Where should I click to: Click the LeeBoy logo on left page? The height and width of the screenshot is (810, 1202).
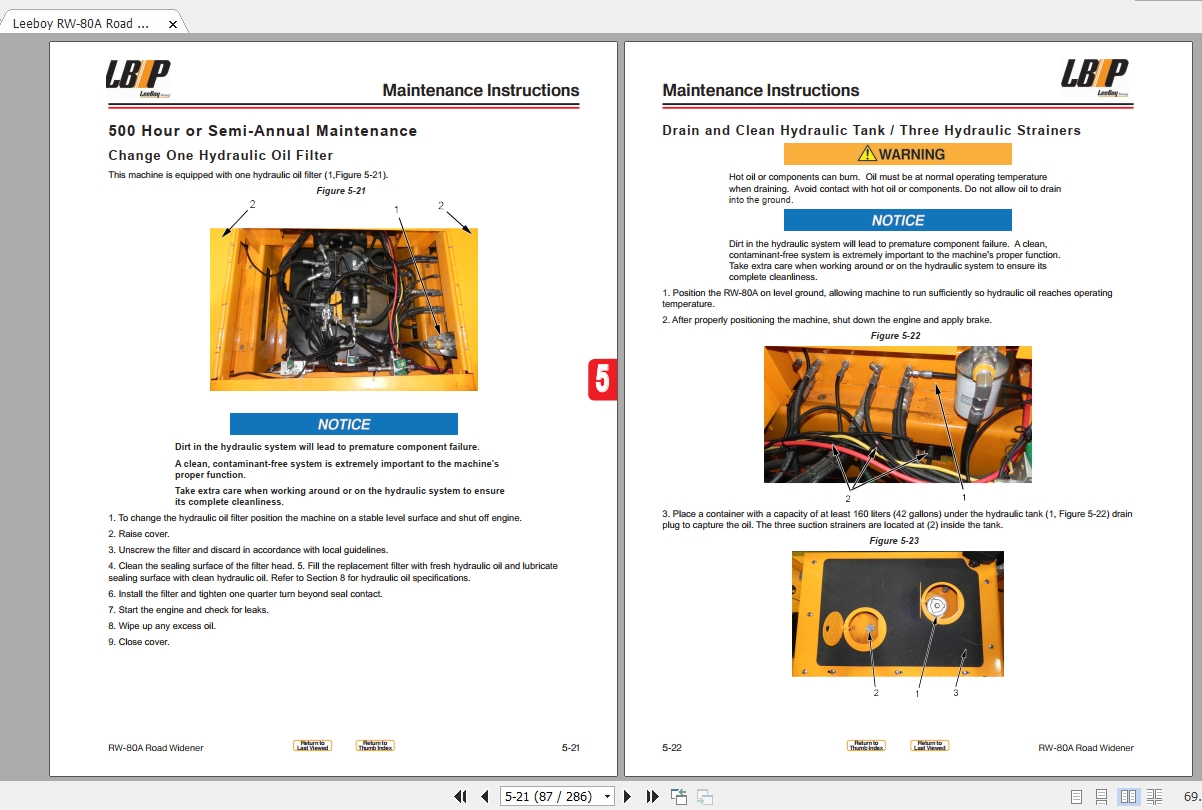pos(138,78)
